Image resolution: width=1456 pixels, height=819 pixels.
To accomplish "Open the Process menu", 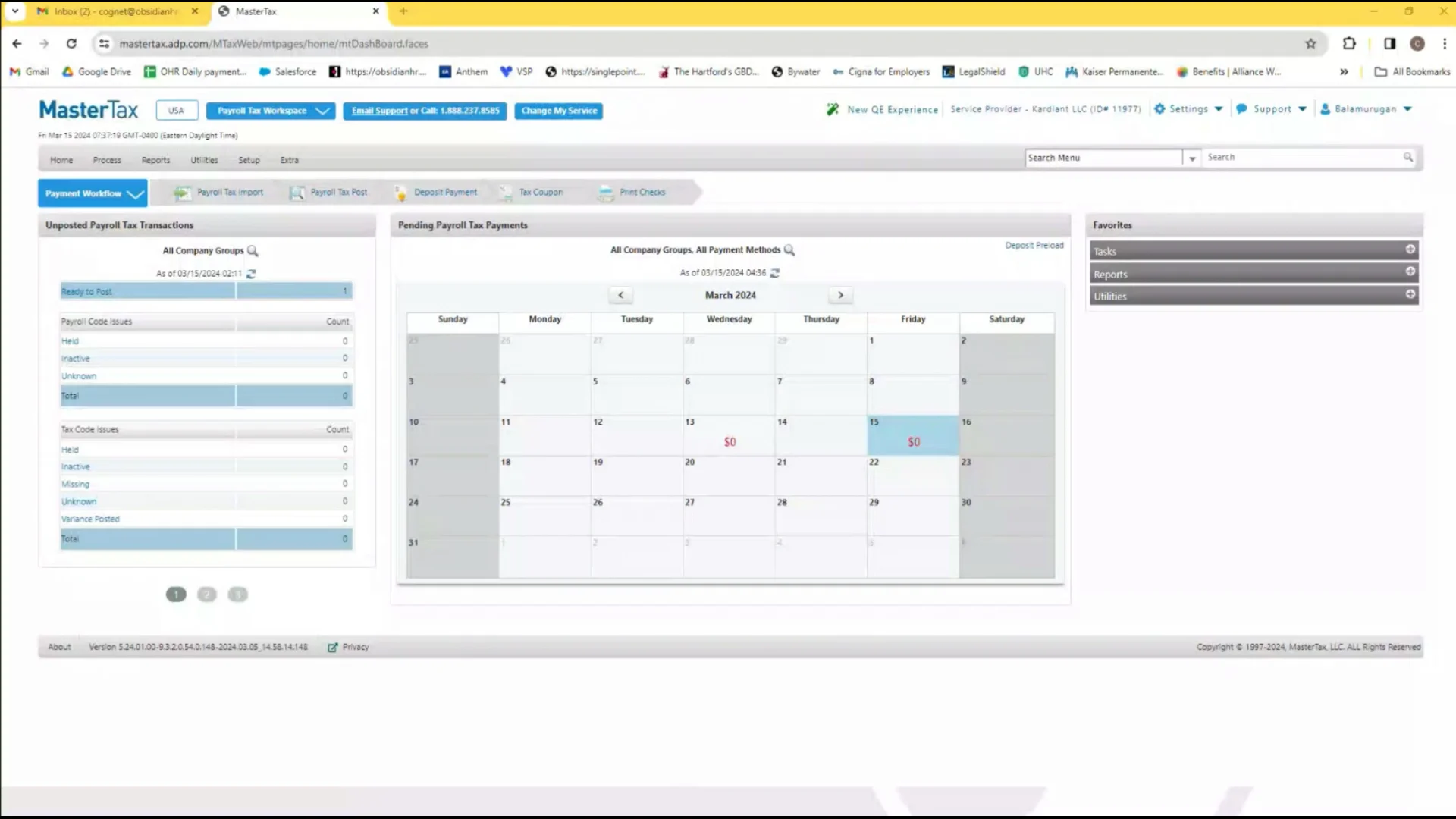I will coord(107,160).
